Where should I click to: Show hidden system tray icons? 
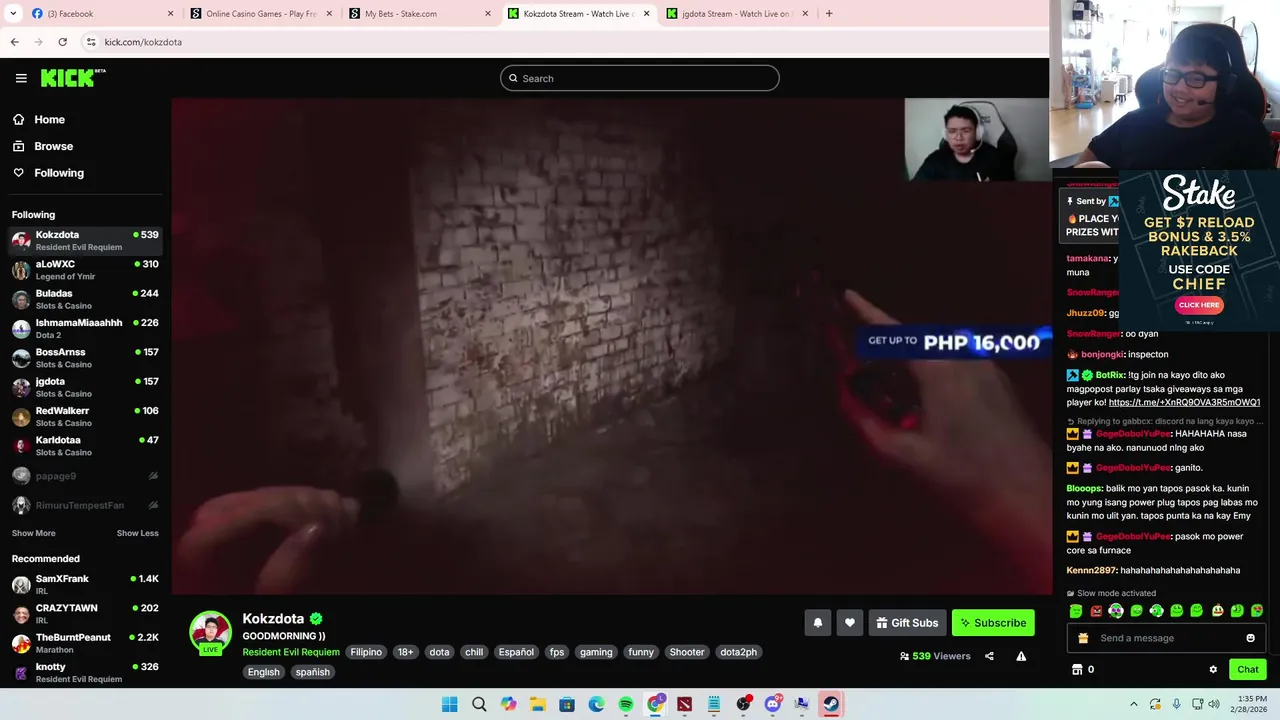[1134, 704]
